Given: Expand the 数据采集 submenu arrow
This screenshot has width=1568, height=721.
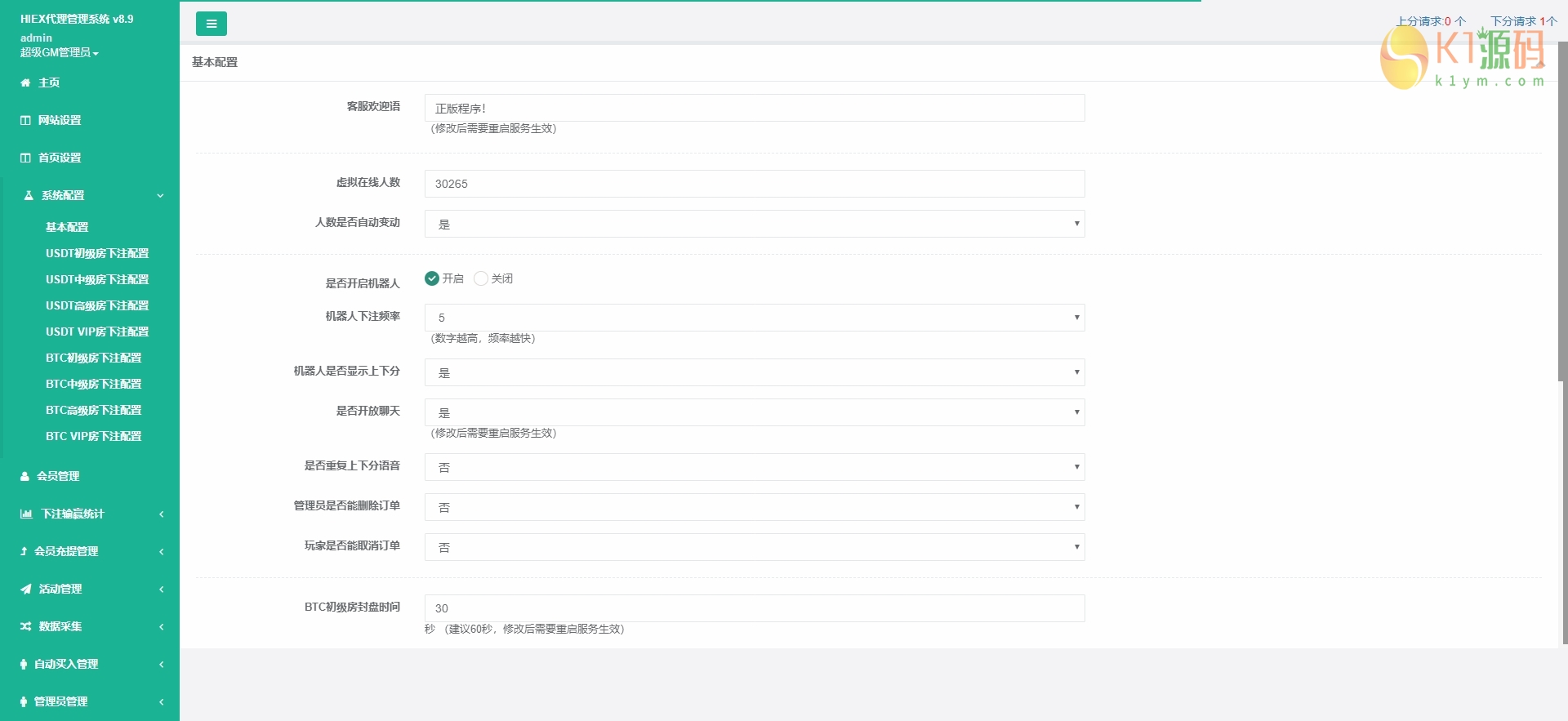Looking at the screenshot, I should pos(162,626).
